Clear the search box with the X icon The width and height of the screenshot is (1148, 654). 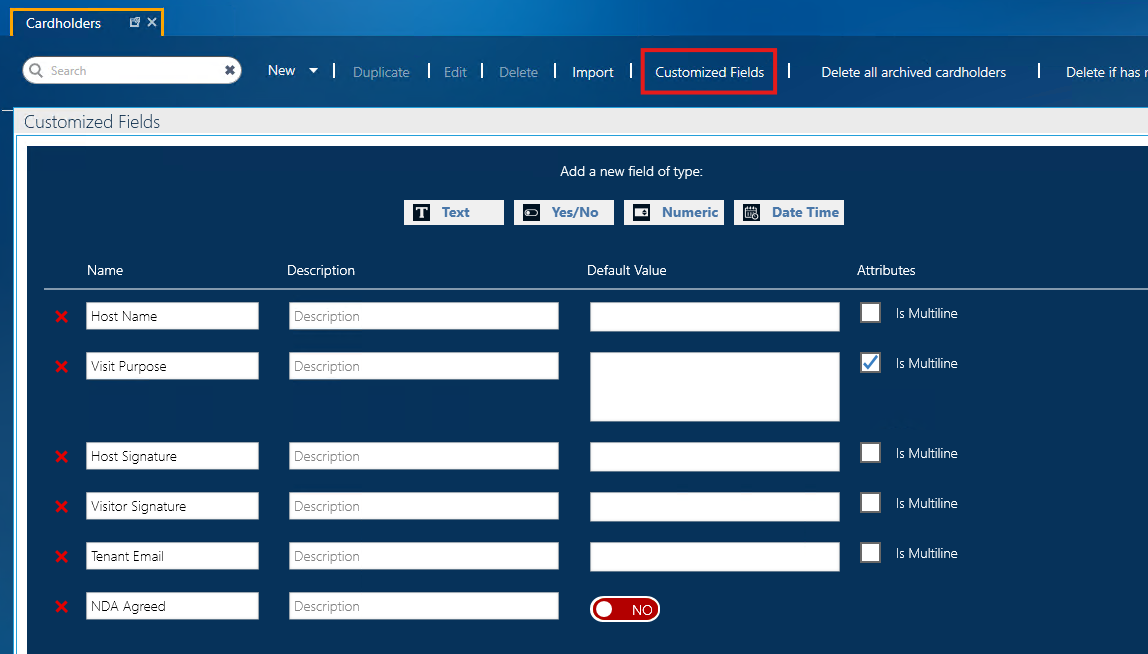[x=229, y=70]
